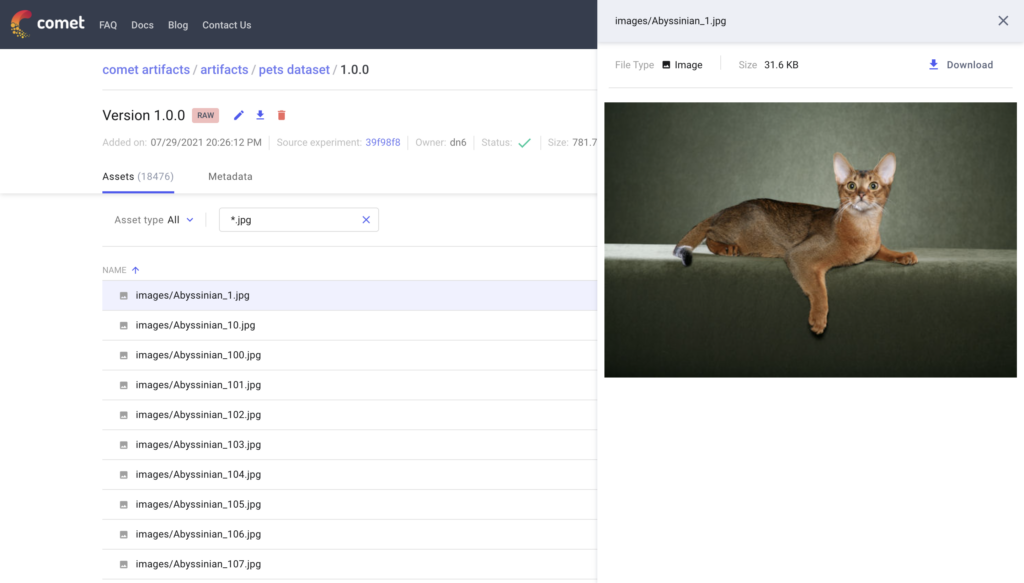This screenshot has height=583, width=1024.
Task: Click the pencil edit icon beside Version 1.0.0
Action: pos(238,116)
